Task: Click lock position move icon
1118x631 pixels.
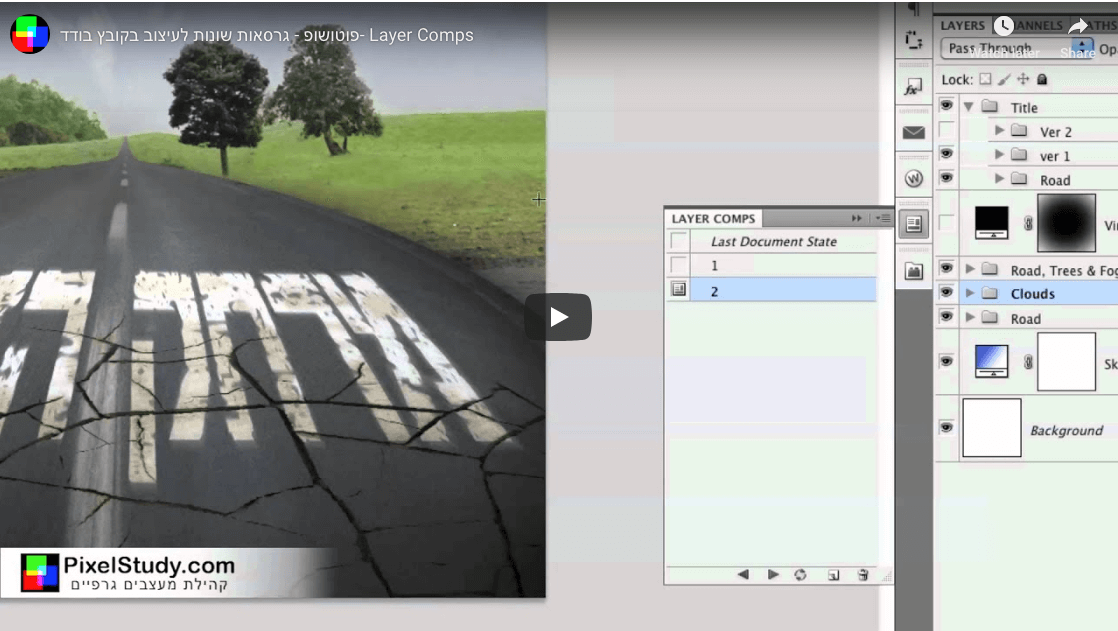Action: [1023, 79]
